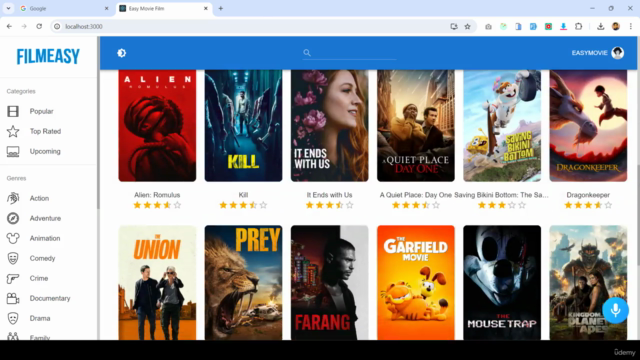Click the It Ends with Us title text
The image size is (640, 360).
[329, 195]
